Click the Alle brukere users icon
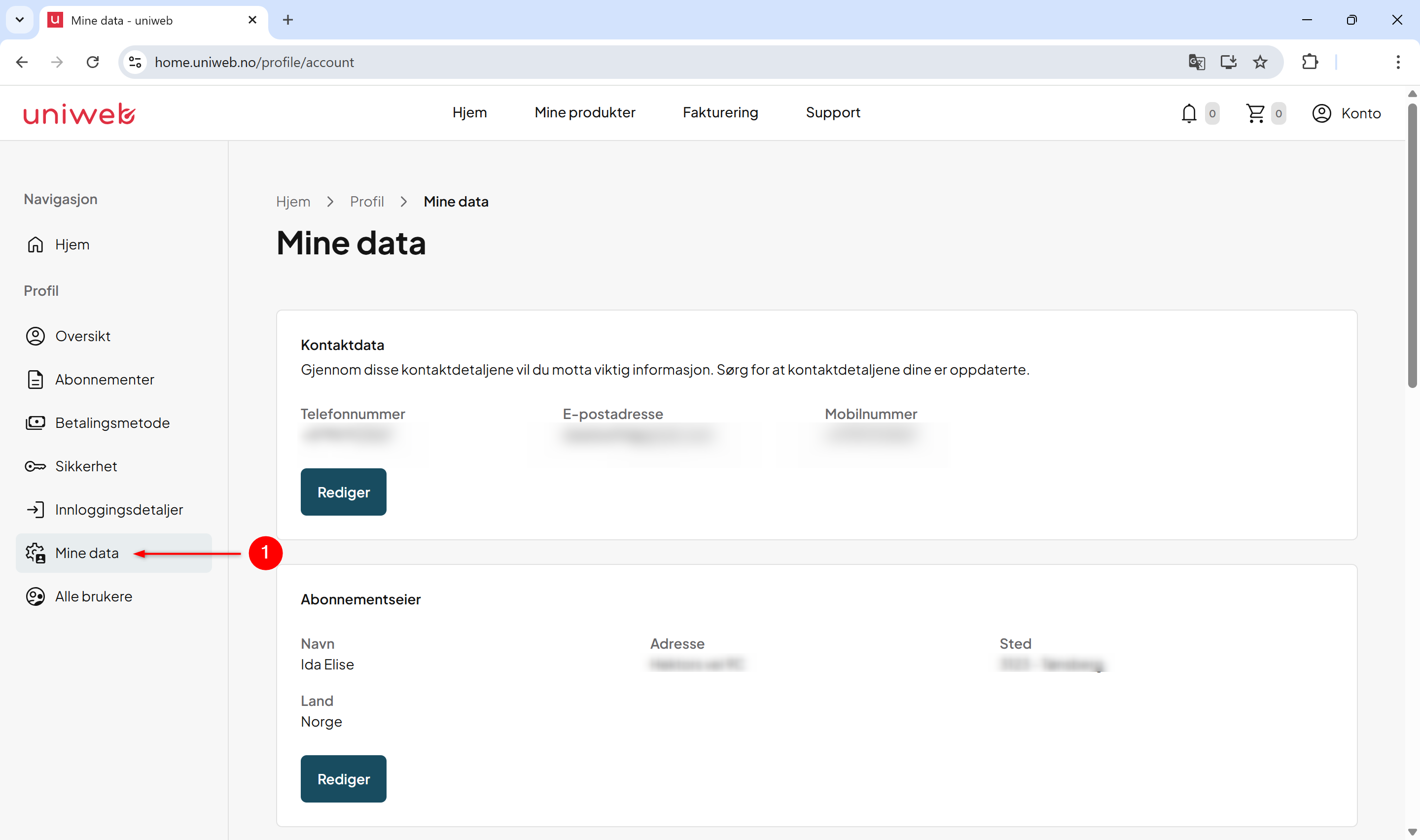The height and width of the screenshot is (840, 1420). [x=35, y=596]
